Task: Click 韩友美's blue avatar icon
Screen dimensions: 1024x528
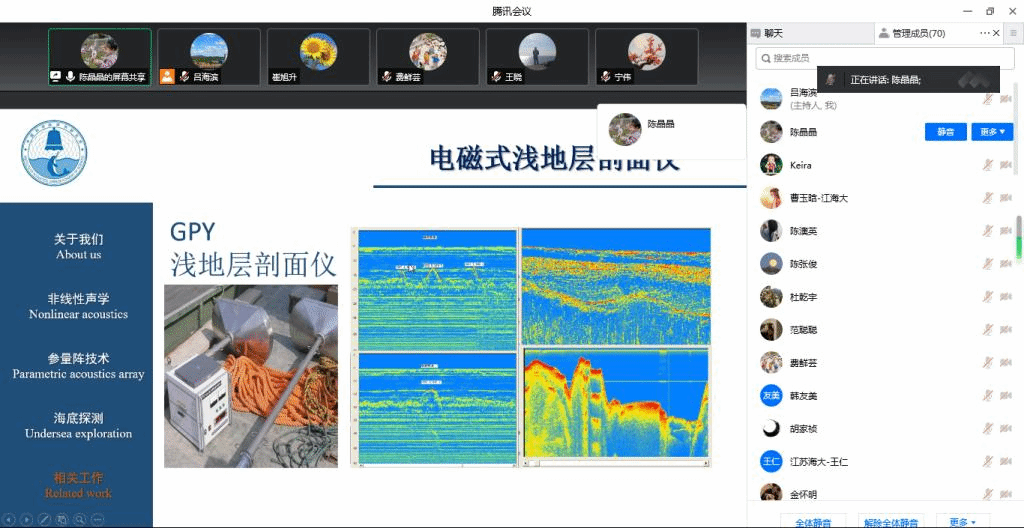Action: (x=770, y=396)
